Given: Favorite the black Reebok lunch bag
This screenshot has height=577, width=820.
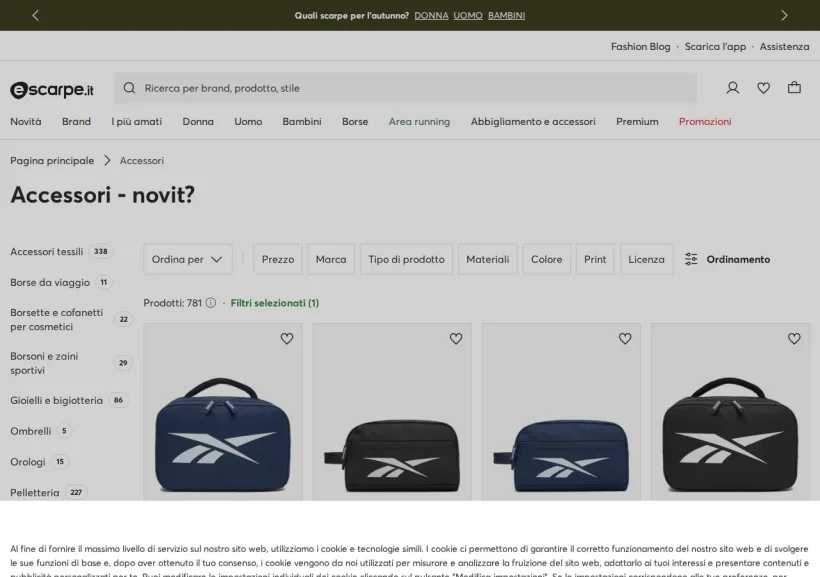Looking at the screenshot, I should (794, 338).
